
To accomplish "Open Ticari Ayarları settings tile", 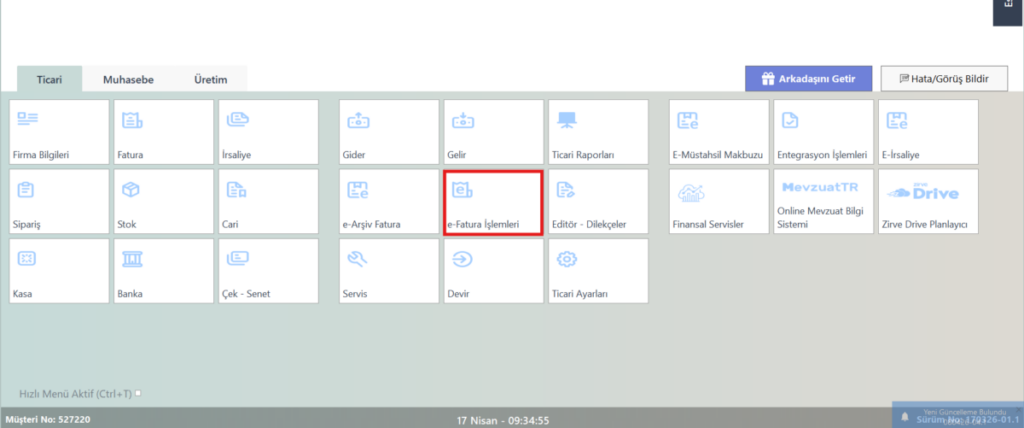I will [598, 271].
